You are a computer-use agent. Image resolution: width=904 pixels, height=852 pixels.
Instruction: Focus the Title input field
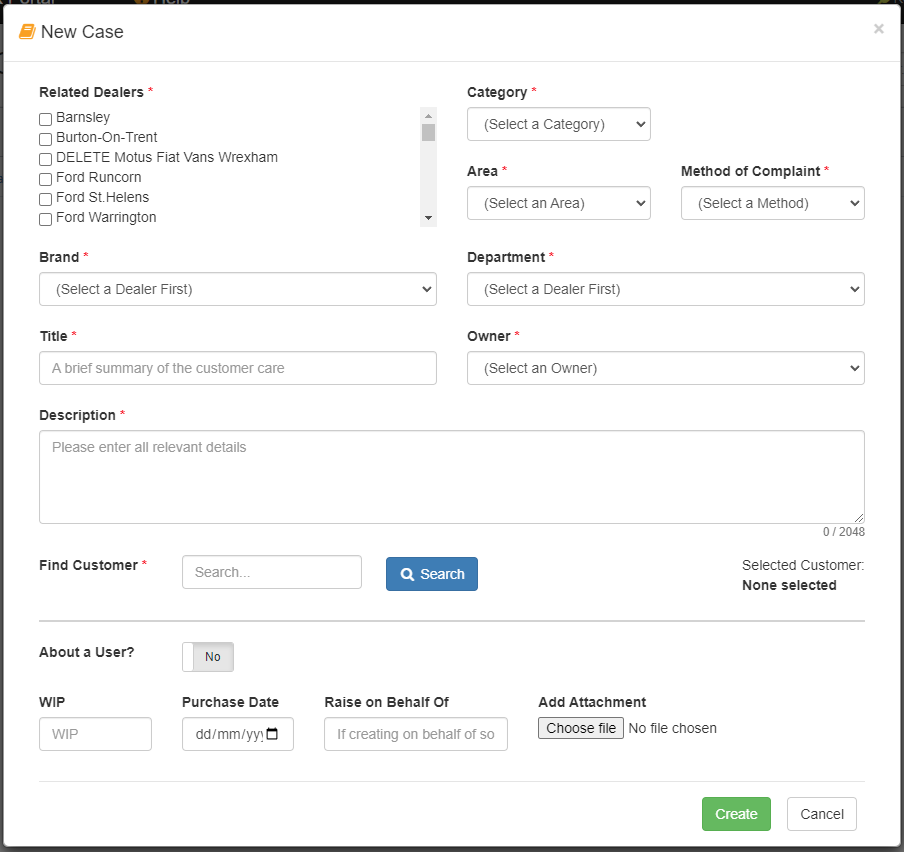coord(238,368)
